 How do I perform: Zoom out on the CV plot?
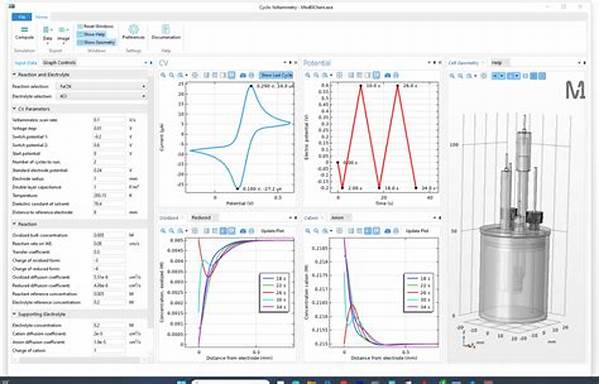[x=171, y=75]
